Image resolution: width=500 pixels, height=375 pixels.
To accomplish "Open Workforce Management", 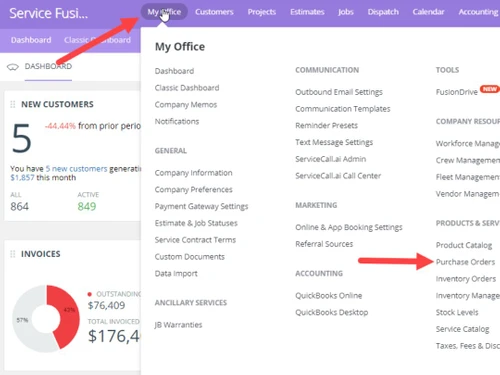I will click(468, 144).
